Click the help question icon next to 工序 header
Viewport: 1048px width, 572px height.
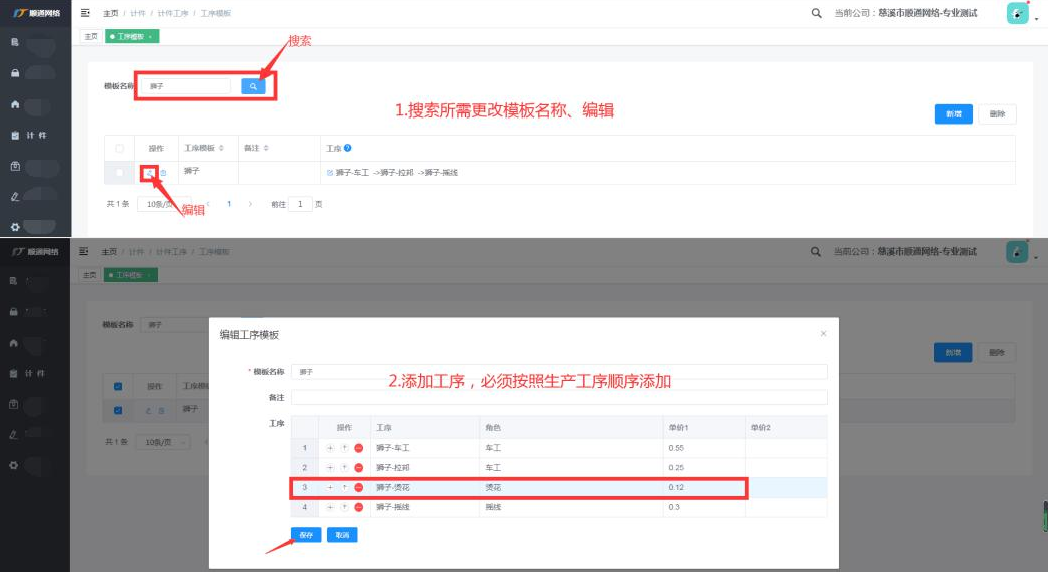348,148
